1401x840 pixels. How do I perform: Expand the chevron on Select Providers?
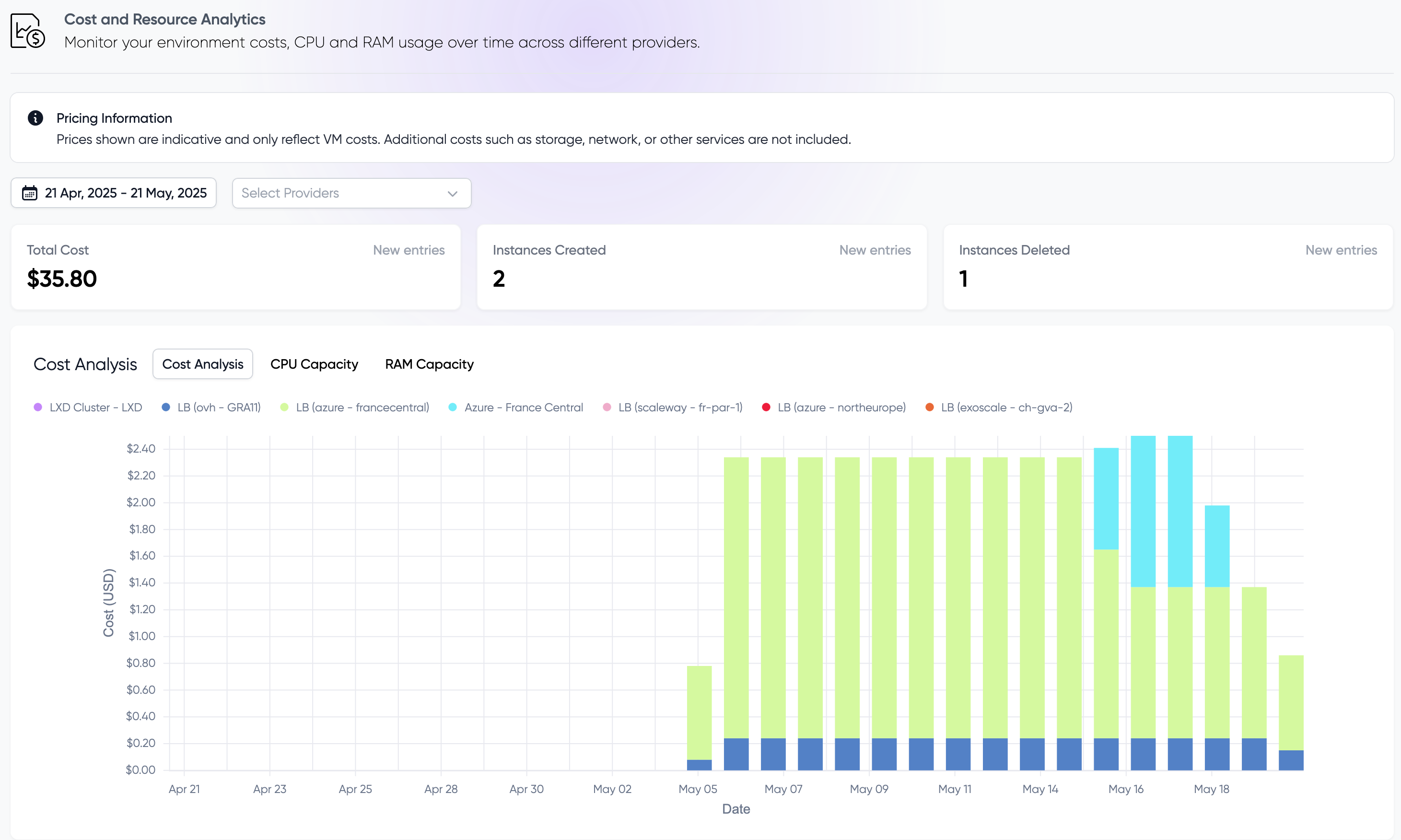pos(451,194)
